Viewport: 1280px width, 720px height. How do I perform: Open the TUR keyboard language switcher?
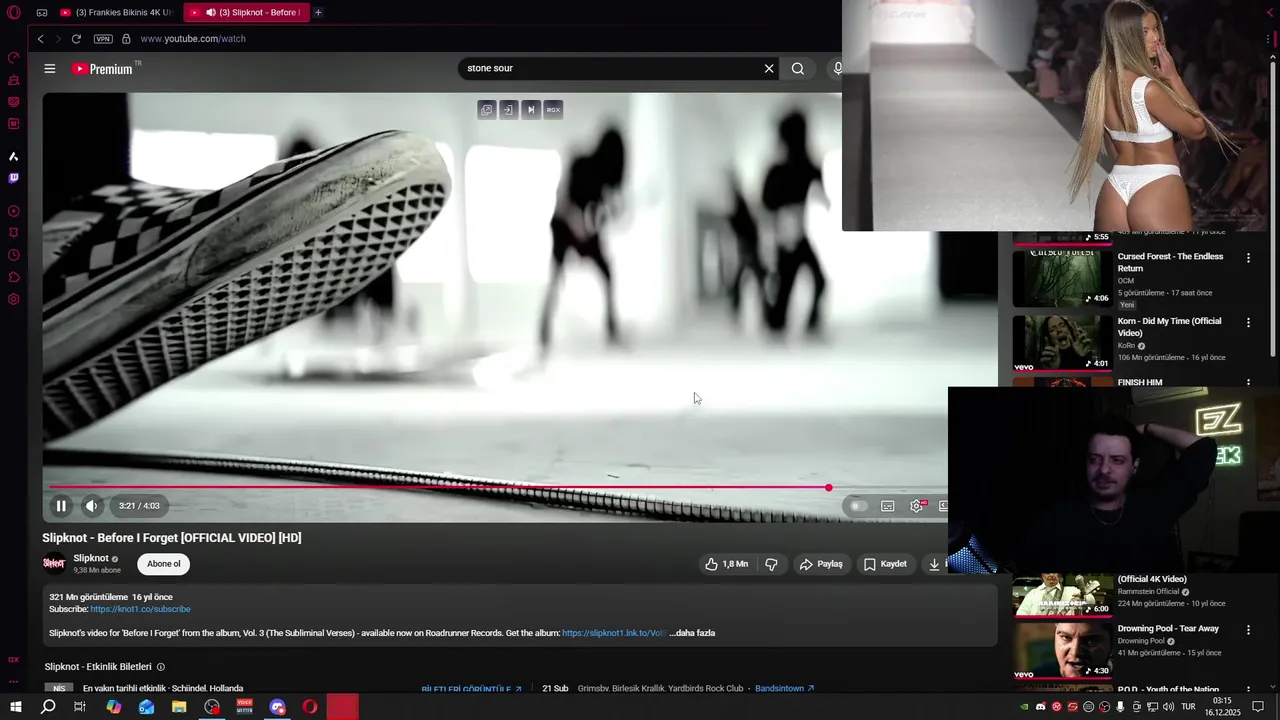pos(1188,707)
